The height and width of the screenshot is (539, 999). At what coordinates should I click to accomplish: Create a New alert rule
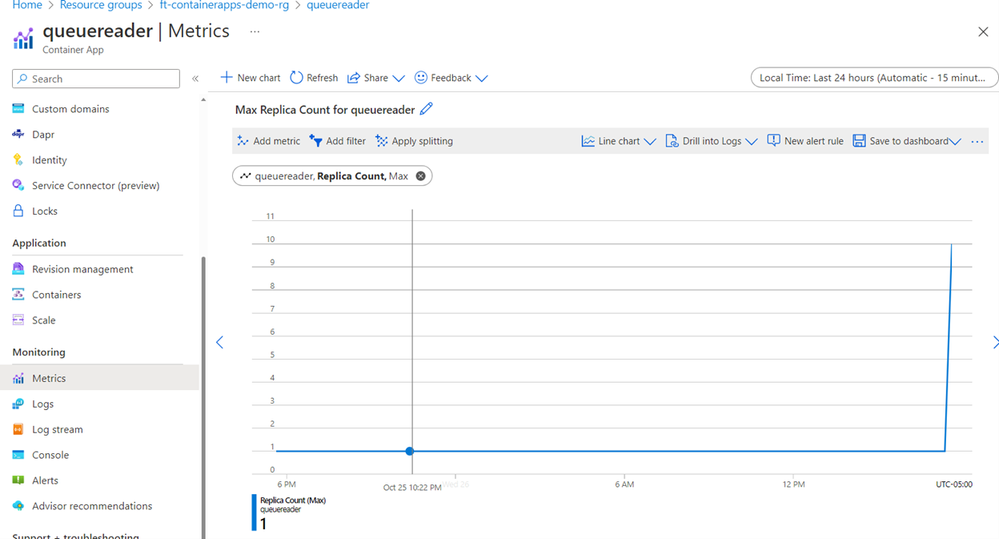click(805, 141)
